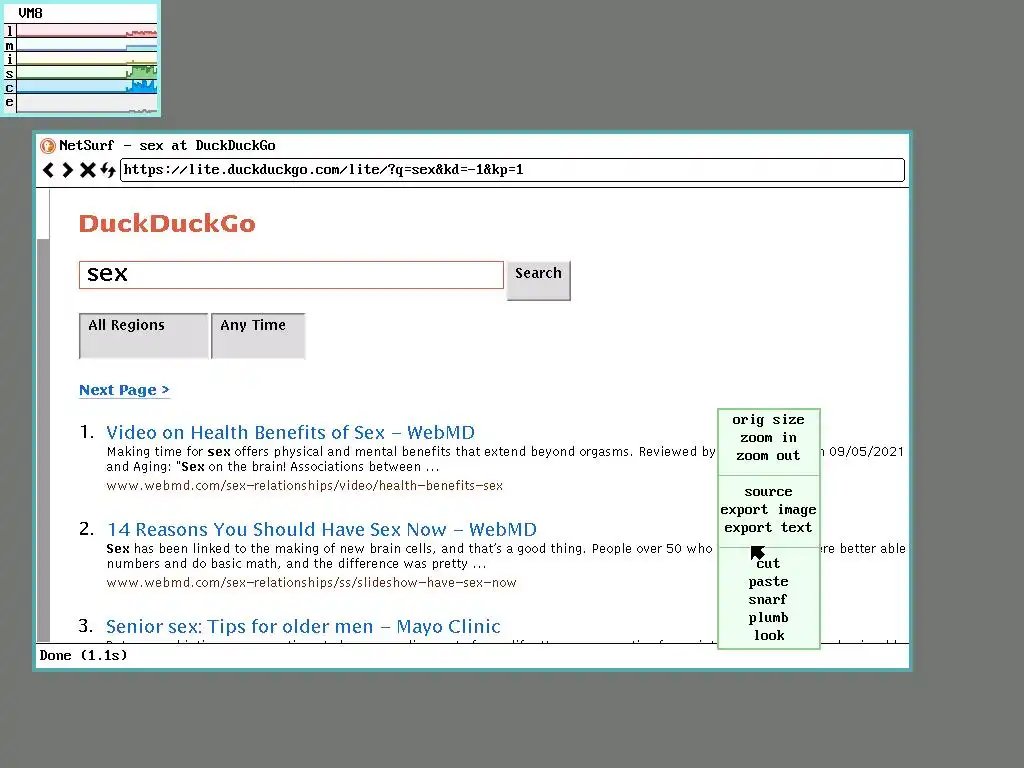The image size is (1024, 768).
Task: Open the Senior sex Mayo Clinic result
Action: pos(303,626)
